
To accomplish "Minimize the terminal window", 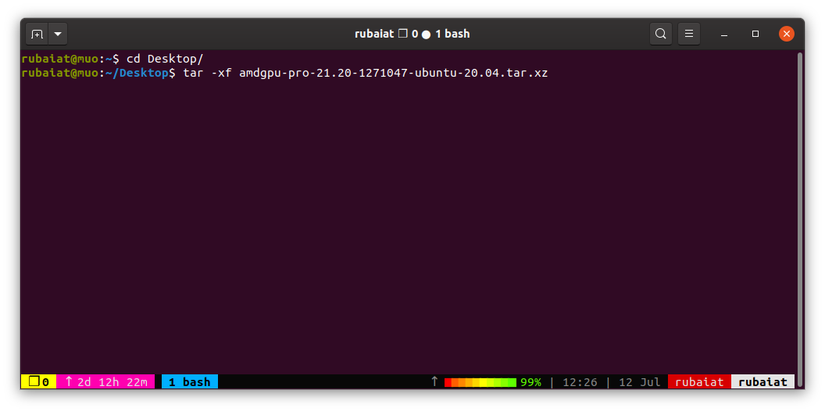I will click(x=725, y=34).
